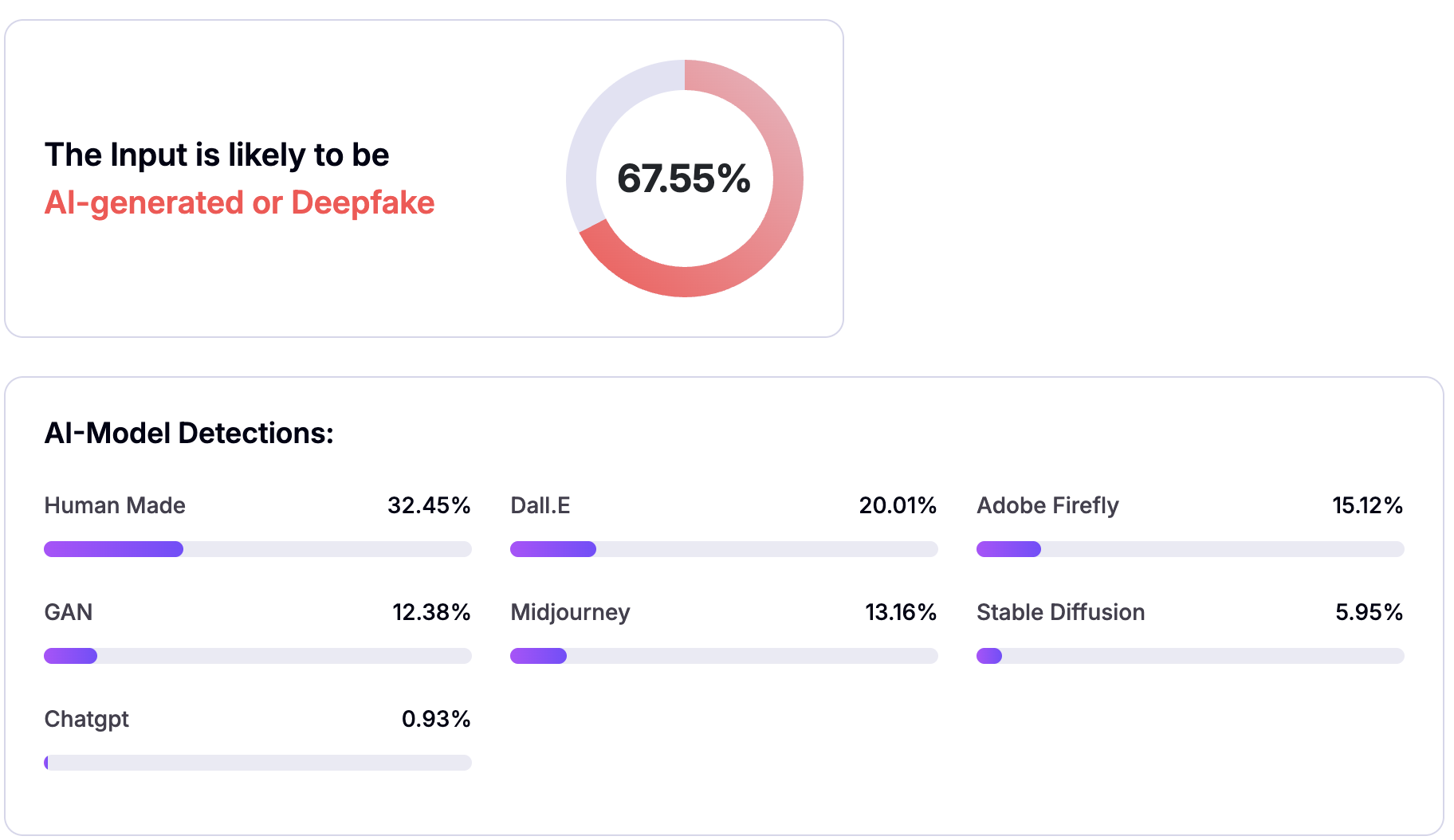Click the Dall.E progress bar
This screenshot has height=840, width=1454.
click(724, 549)
